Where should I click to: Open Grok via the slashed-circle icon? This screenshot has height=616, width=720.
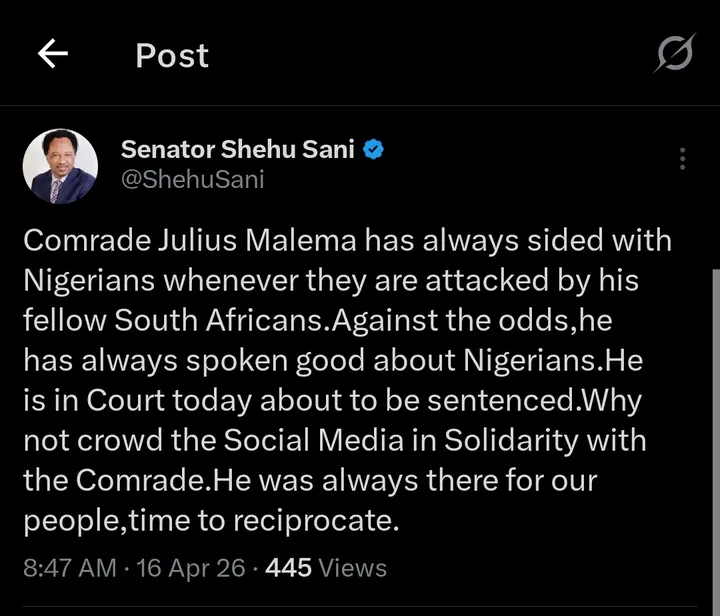pyautogui.click(x=673, y=54)
